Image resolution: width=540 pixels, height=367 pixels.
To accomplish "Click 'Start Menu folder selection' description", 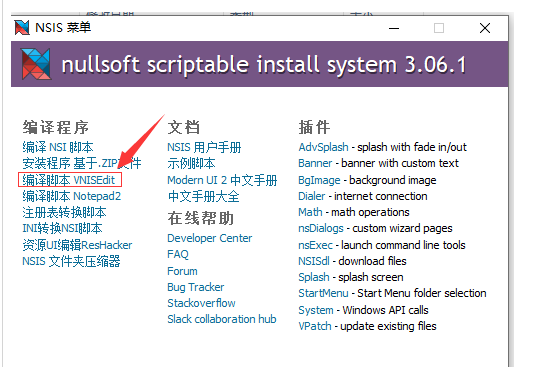I will [422, 293].
